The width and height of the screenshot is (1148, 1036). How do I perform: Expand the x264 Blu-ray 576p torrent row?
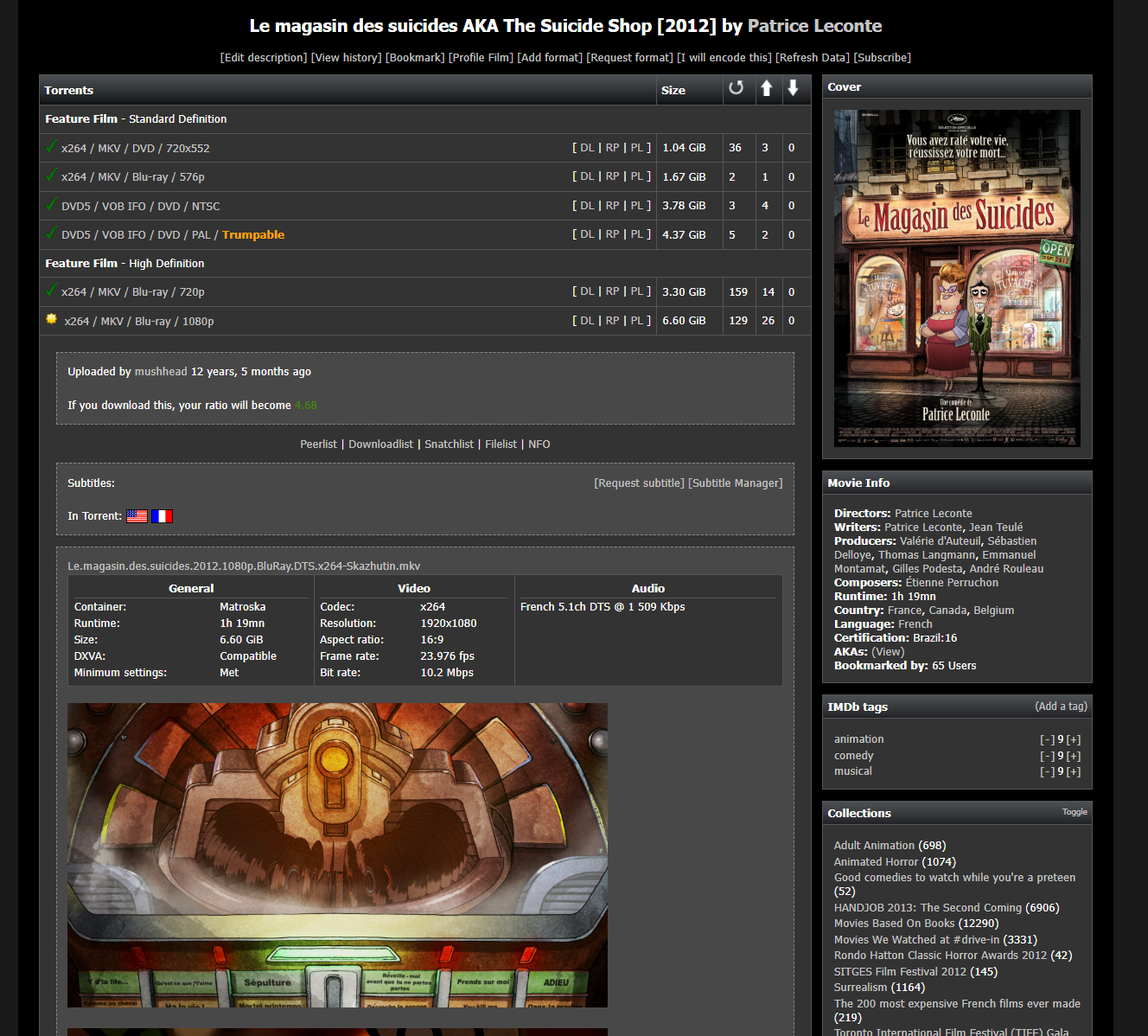(x=132, y=177)
